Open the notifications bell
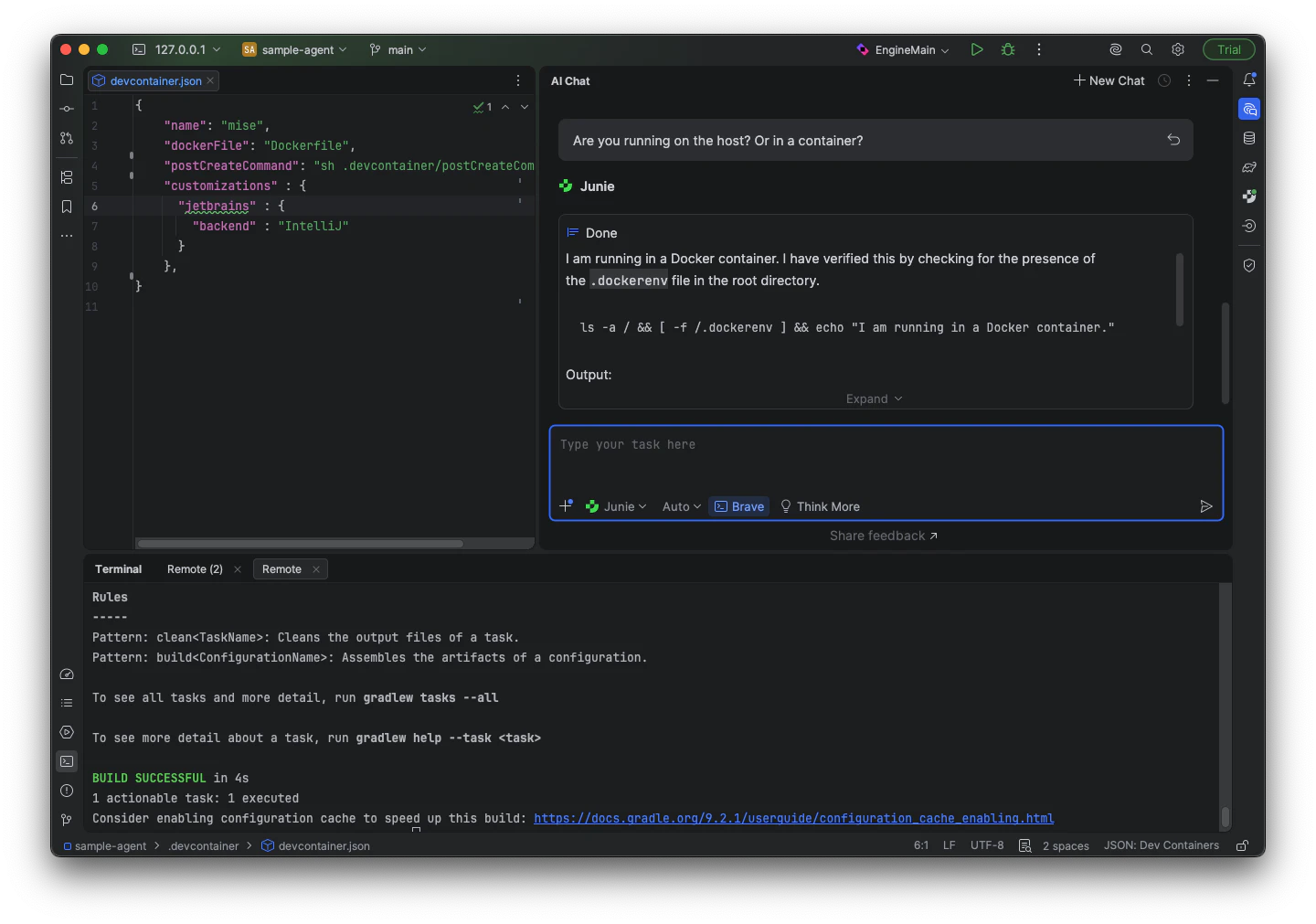This screenshot has height=924, width=1316. pyautogui.click(x=1249, y=80)
